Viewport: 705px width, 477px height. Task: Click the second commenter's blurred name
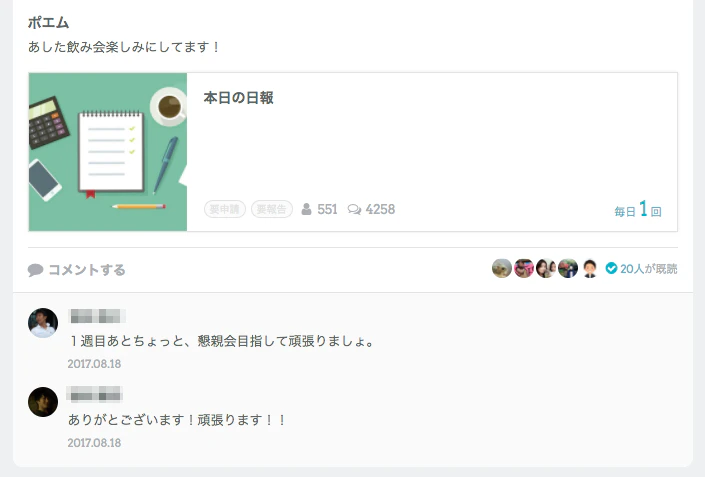95,394
